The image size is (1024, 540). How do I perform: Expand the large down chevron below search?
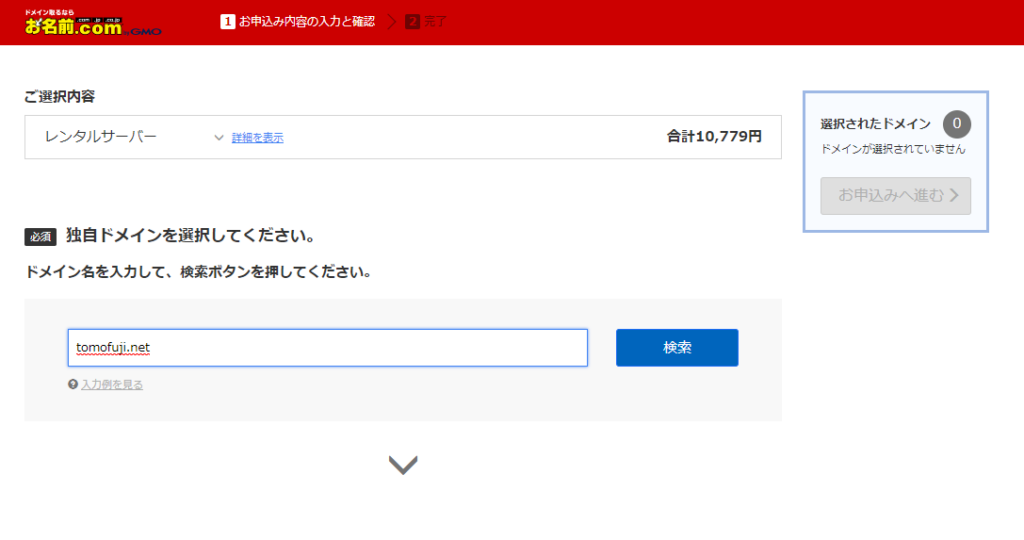tap(403, 465)
